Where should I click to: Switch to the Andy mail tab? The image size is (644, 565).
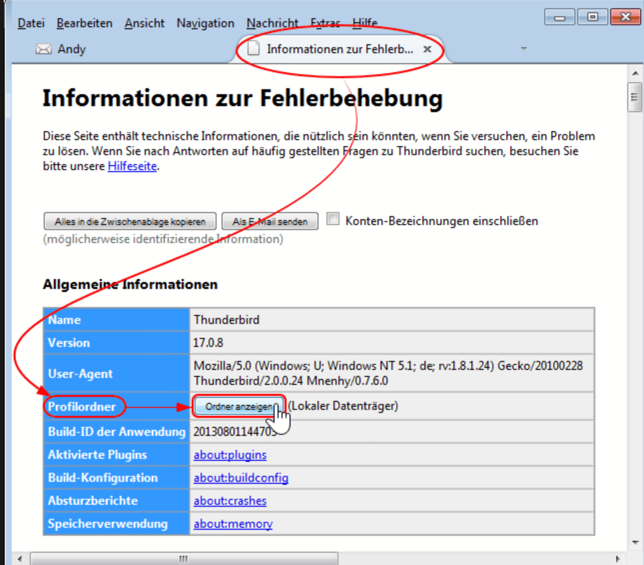point(61,49)
